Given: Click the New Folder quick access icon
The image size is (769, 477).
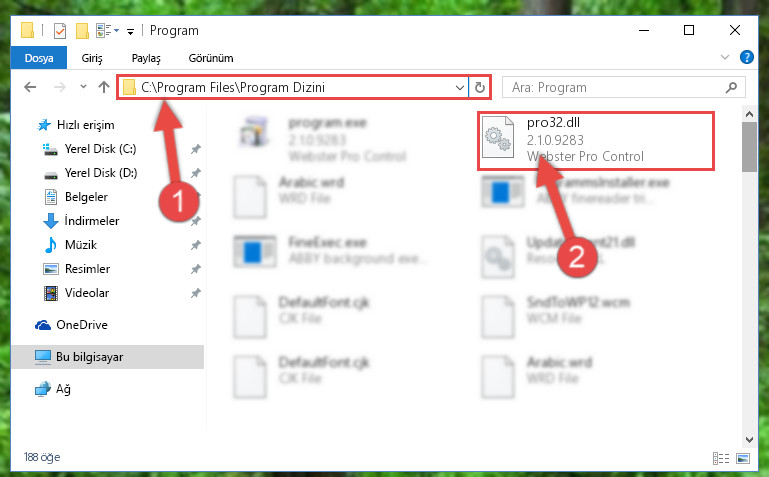Looking at the screenshot, I should (x=82, y=31).
